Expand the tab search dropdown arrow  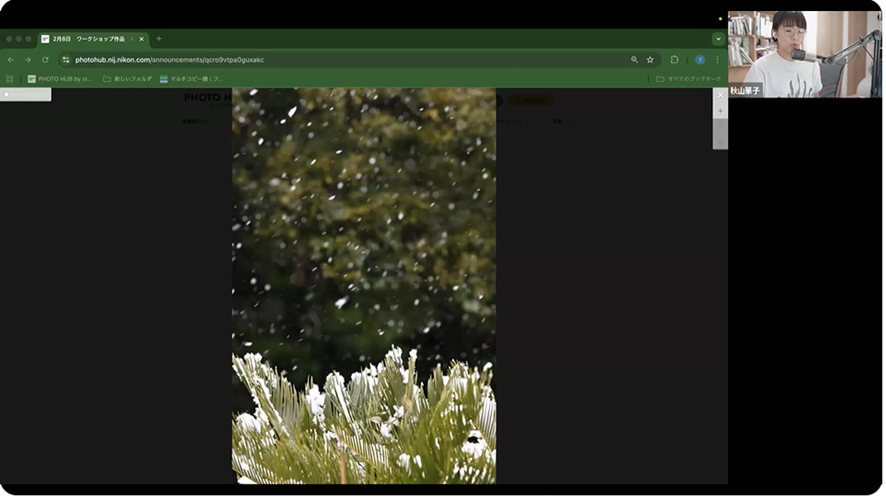coord(718,39)
